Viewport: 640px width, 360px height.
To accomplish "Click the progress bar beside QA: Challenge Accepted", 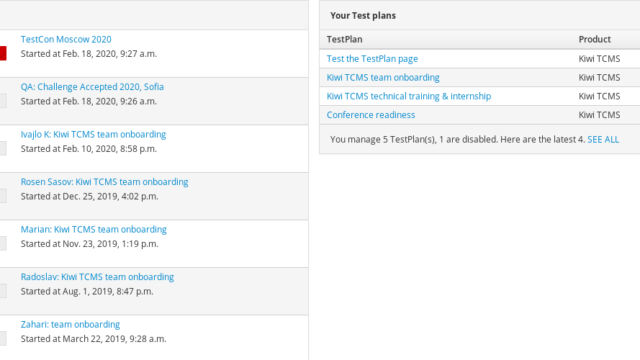I will pyautogui.click(x=3, y=101).
